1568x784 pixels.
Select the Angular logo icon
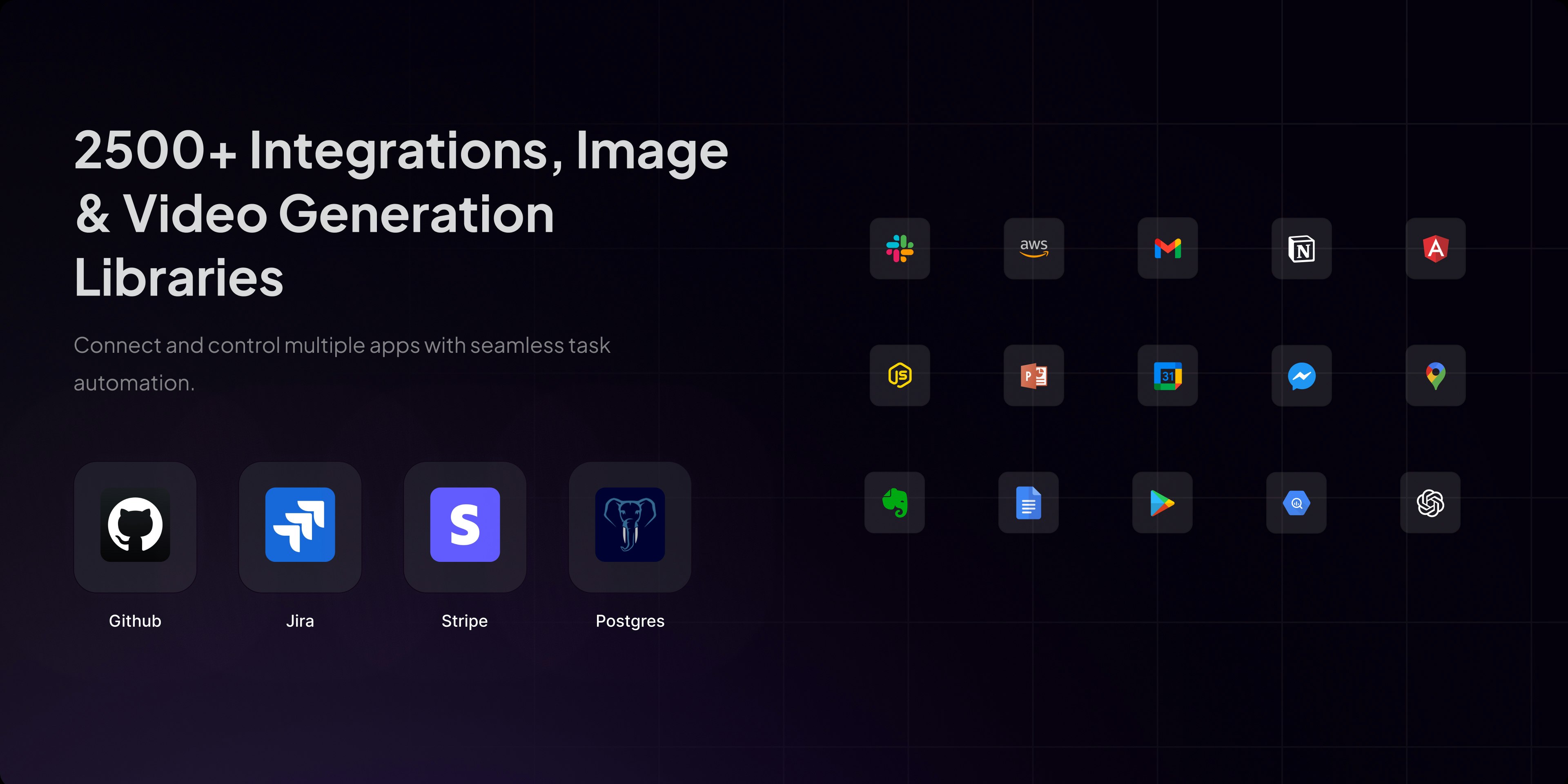click(1435, 248)
